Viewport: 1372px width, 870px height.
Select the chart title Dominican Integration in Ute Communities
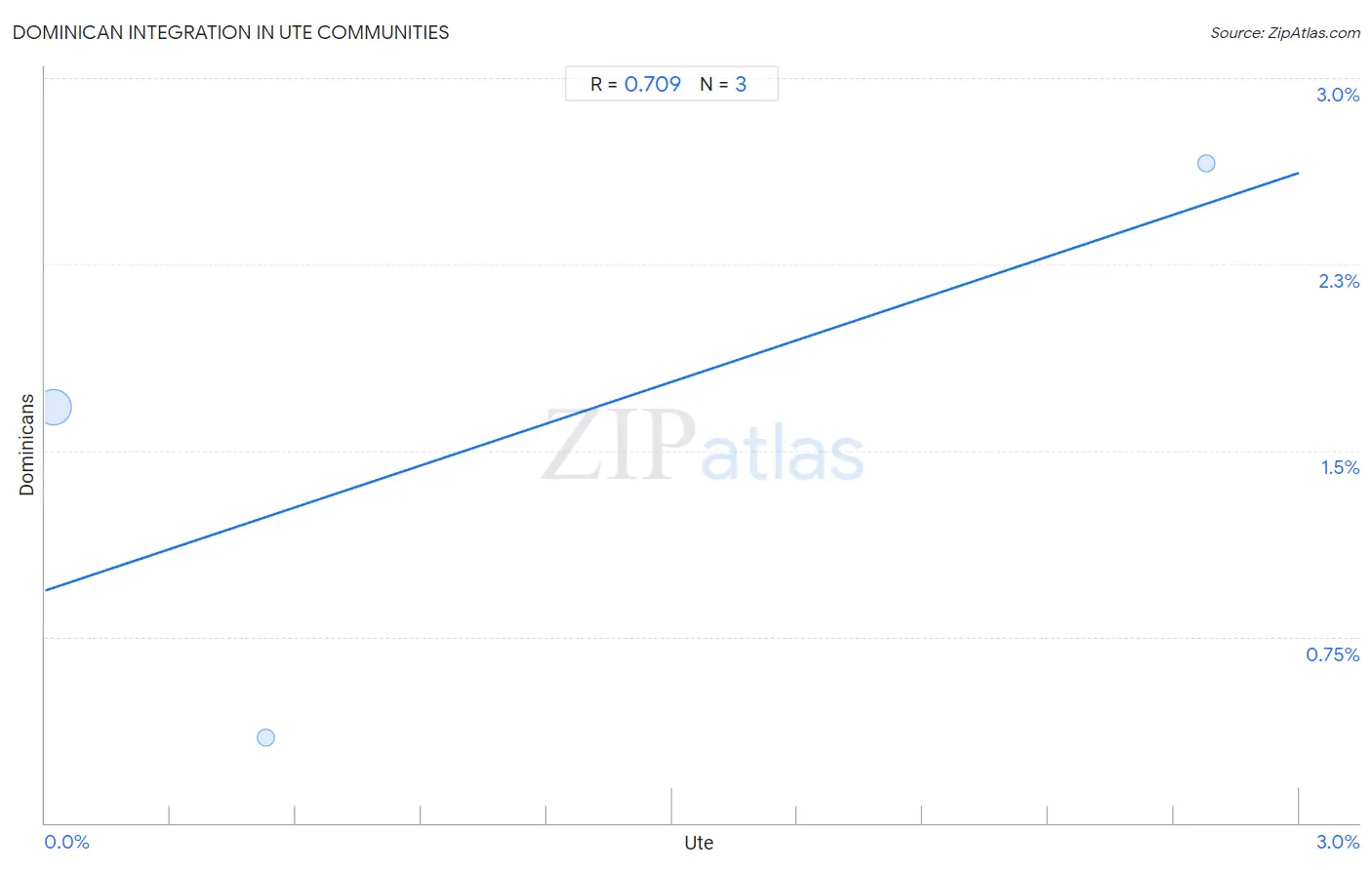point(231,32)
